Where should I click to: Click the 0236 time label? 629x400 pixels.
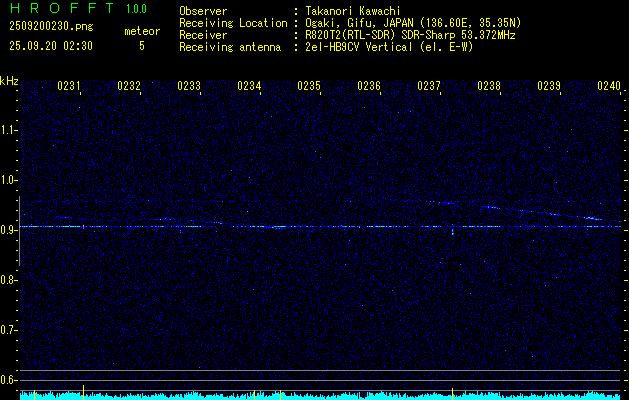tap(369, 86)
